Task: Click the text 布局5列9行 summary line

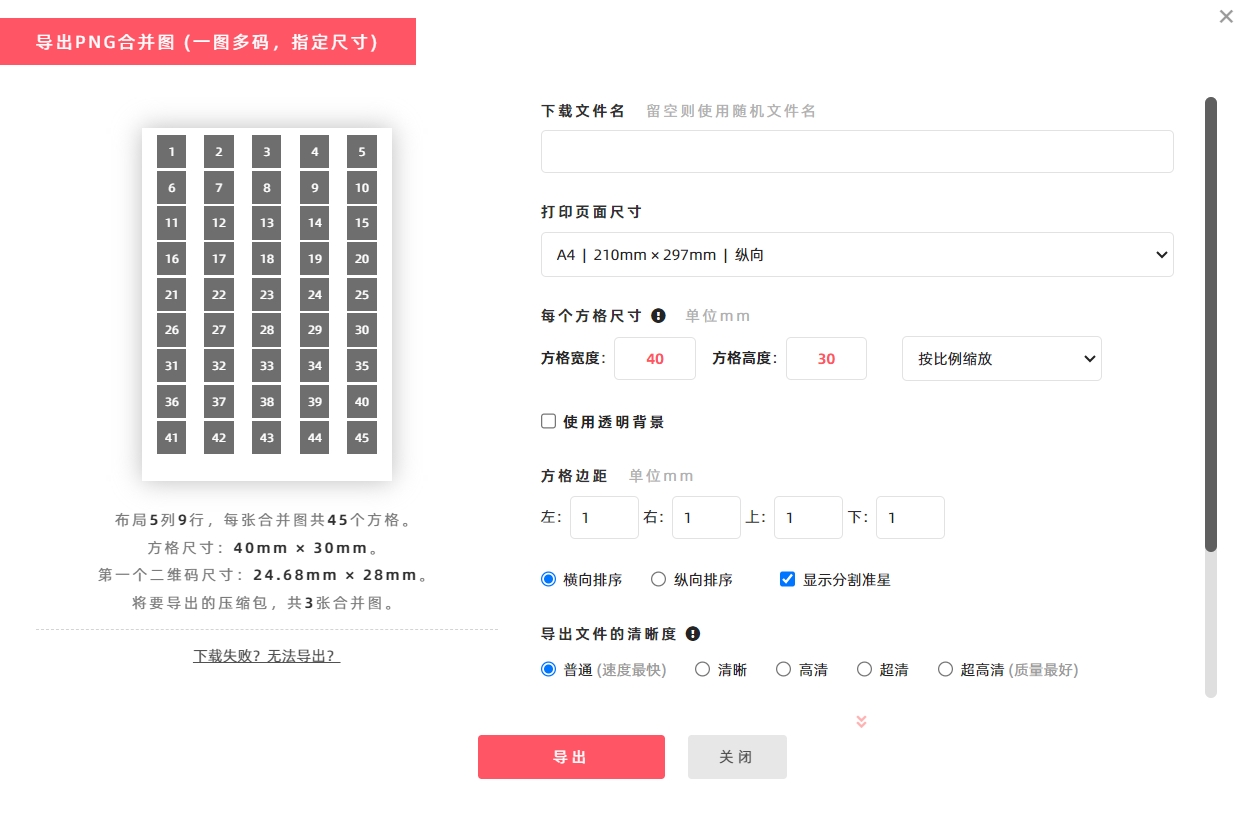Action: pyautogui.click(x=264, y=520)
